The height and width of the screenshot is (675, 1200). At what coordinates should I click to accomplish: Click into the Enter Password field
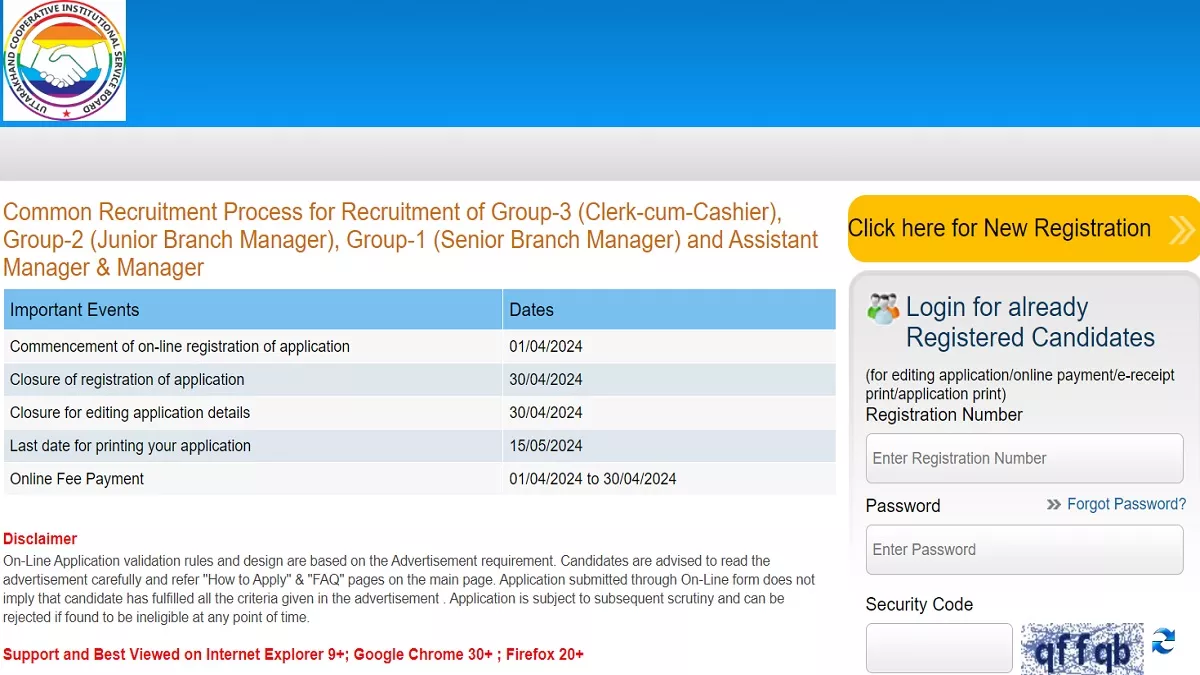[1024, 550]
